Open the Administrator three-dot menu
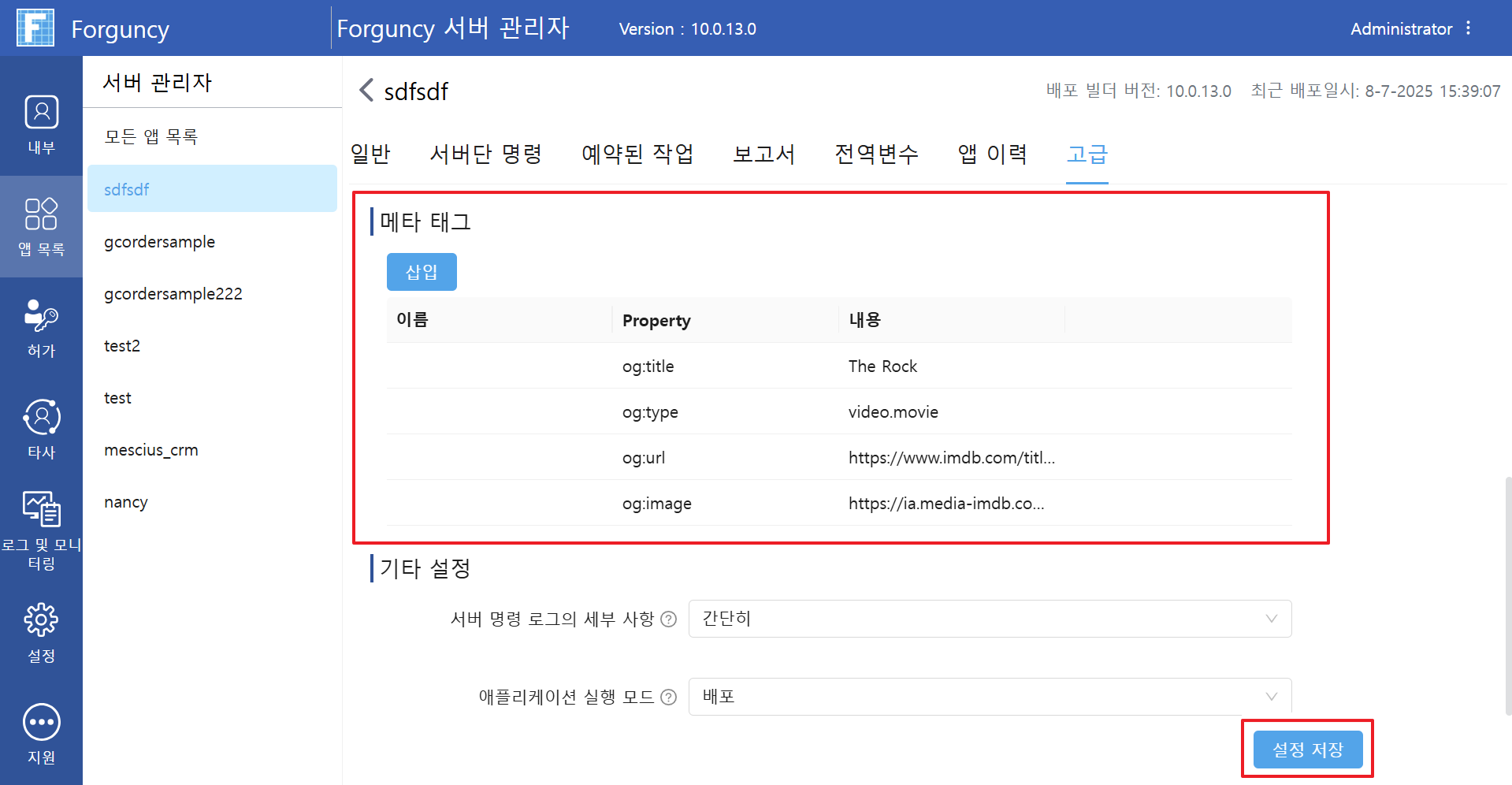 coord(1468,28)
